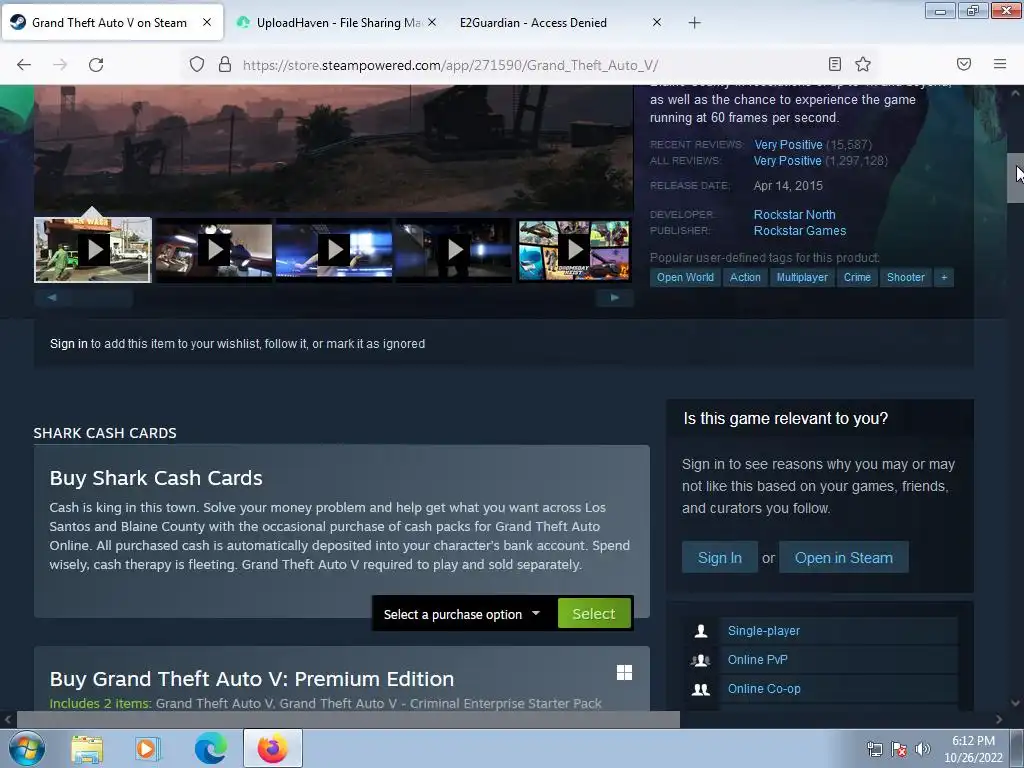Go back with the browser back arrow

point(24,65)
